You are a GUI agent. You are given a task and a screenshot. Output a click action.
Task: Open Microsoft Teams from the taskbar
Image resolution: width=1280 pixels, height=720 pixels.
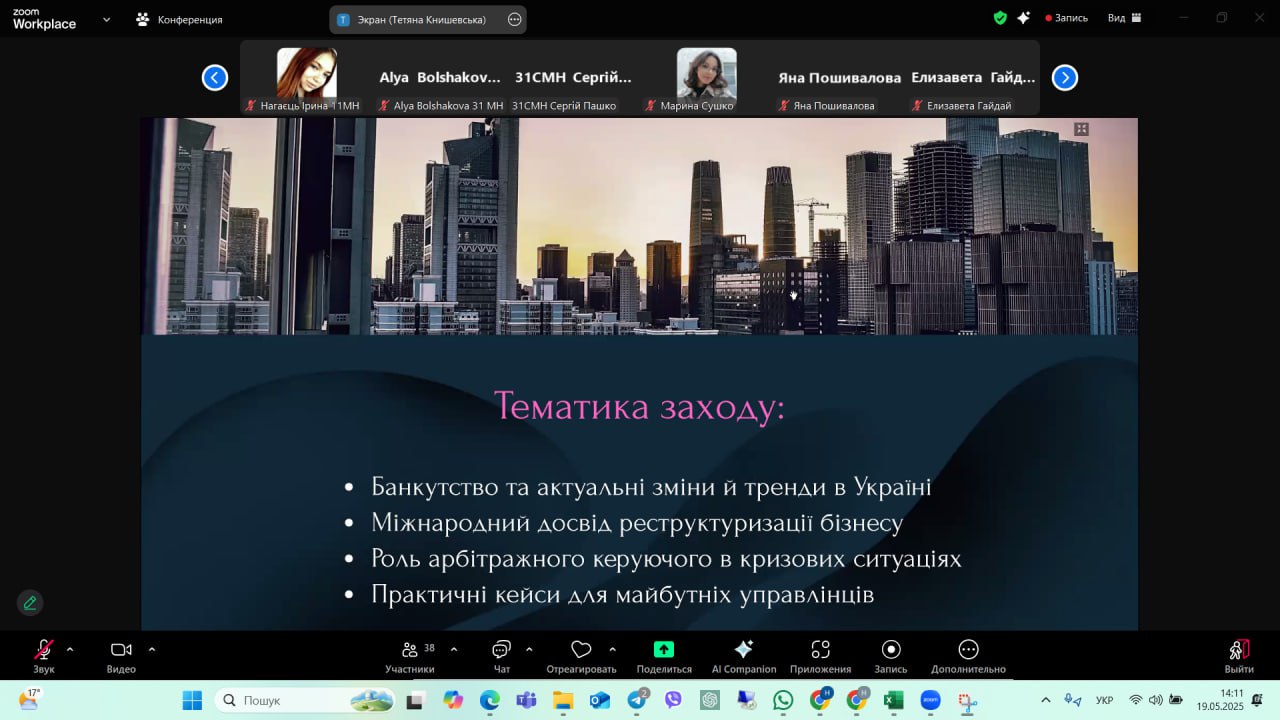click(526, 701)
